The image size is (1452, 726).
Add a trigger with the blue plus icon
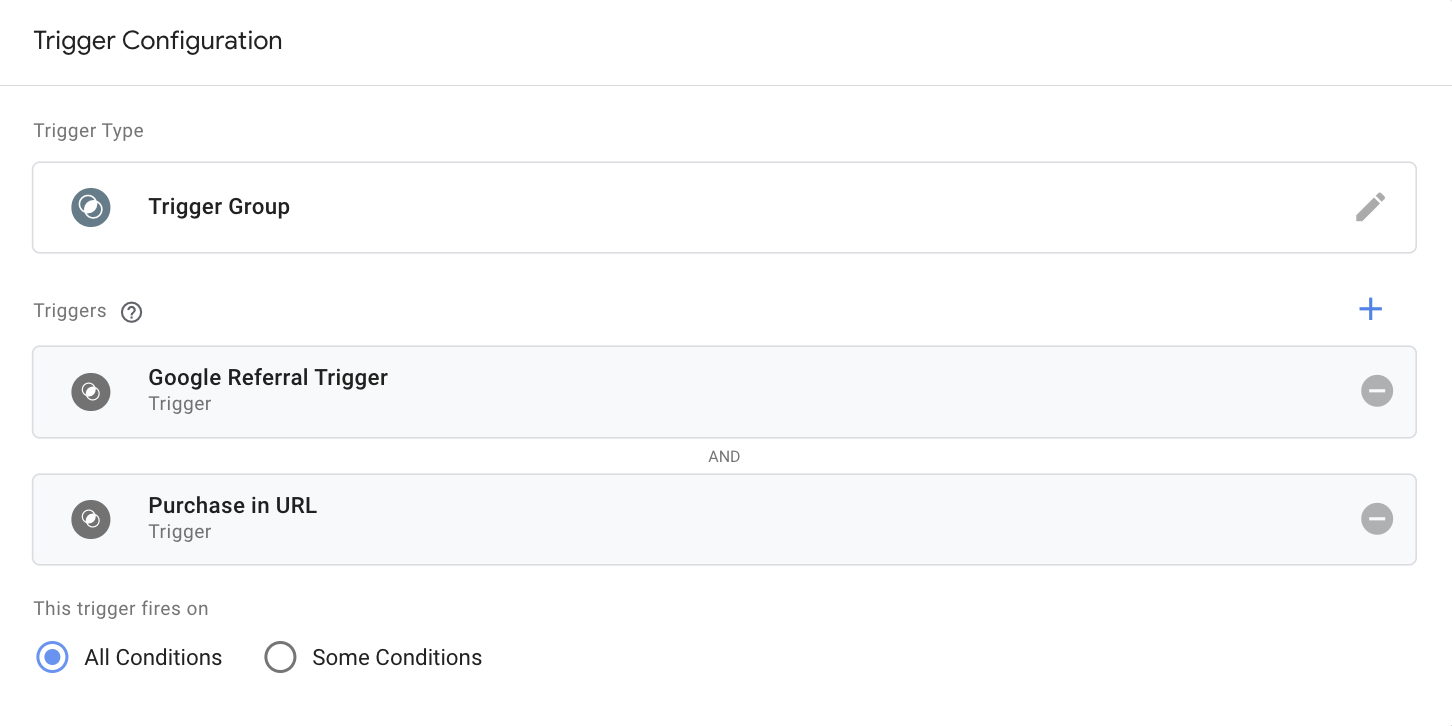(1370, 309)
